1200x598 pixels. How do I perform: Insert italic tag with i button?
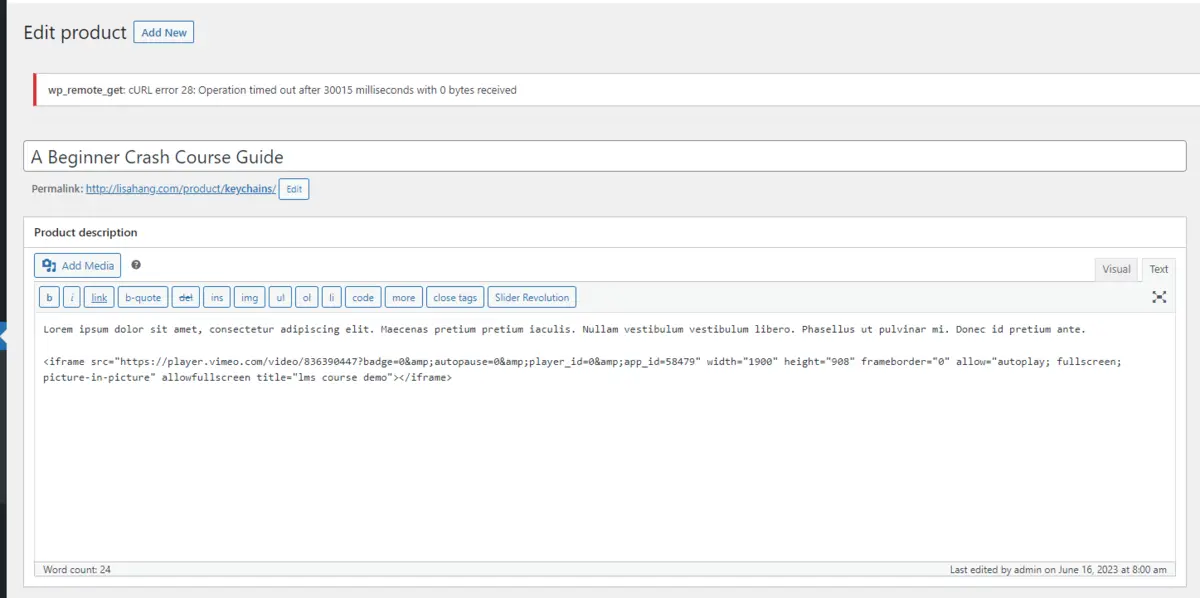point(72,297)
